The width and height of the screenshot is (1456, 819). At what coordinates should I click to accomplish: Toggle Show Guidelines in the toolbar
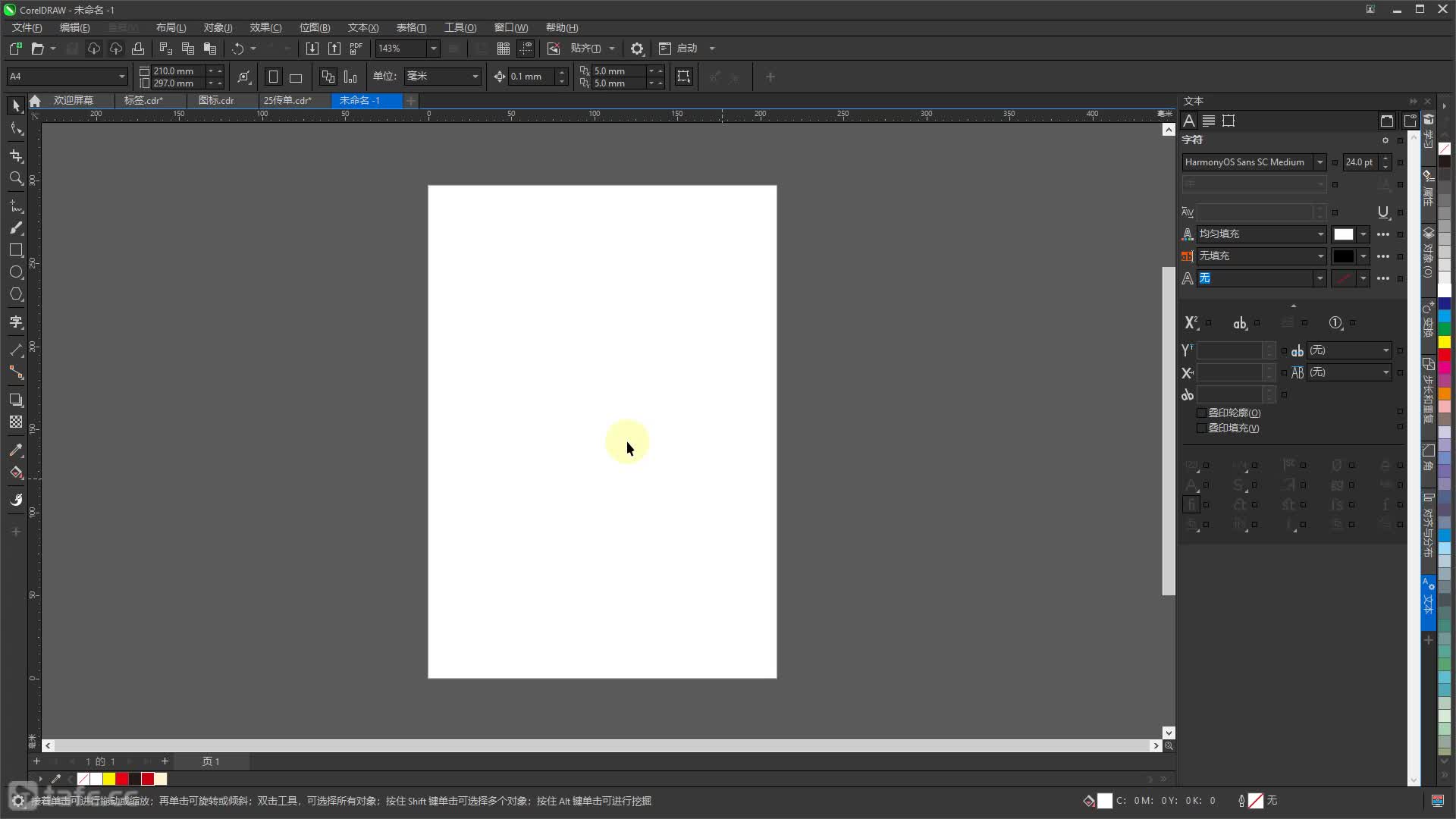(x=526, y=49)
